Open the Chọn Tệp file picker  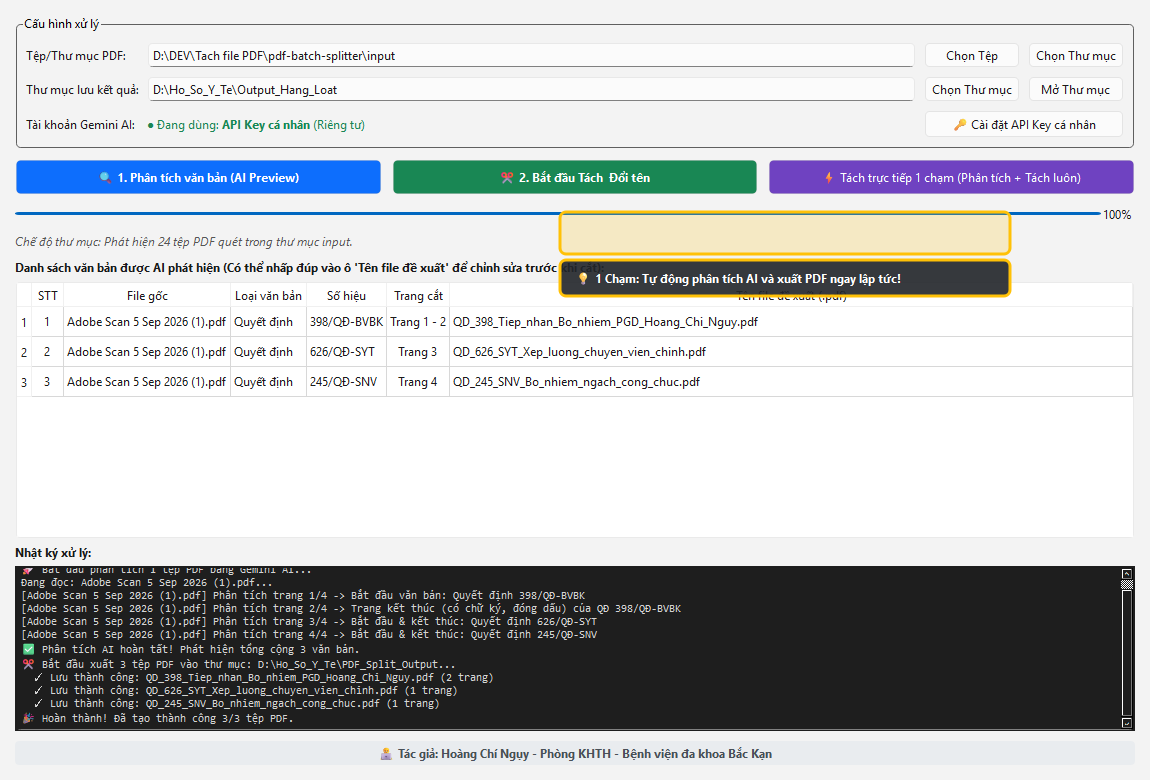click(972, 56)
